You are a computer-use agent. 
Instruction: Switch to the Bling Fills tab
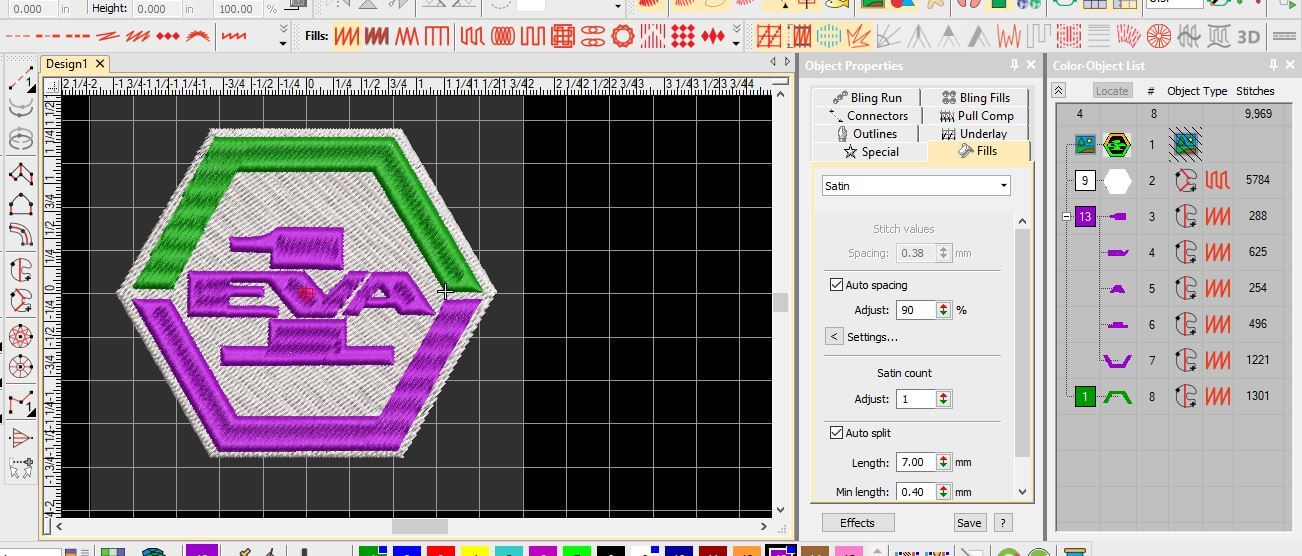coord(976,97)
